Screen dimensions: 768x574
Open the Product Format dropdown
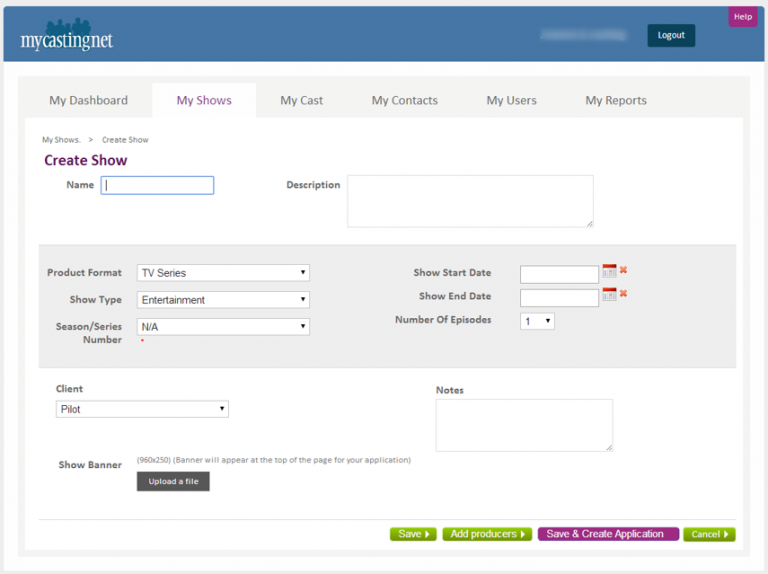[x=223, y=273]
